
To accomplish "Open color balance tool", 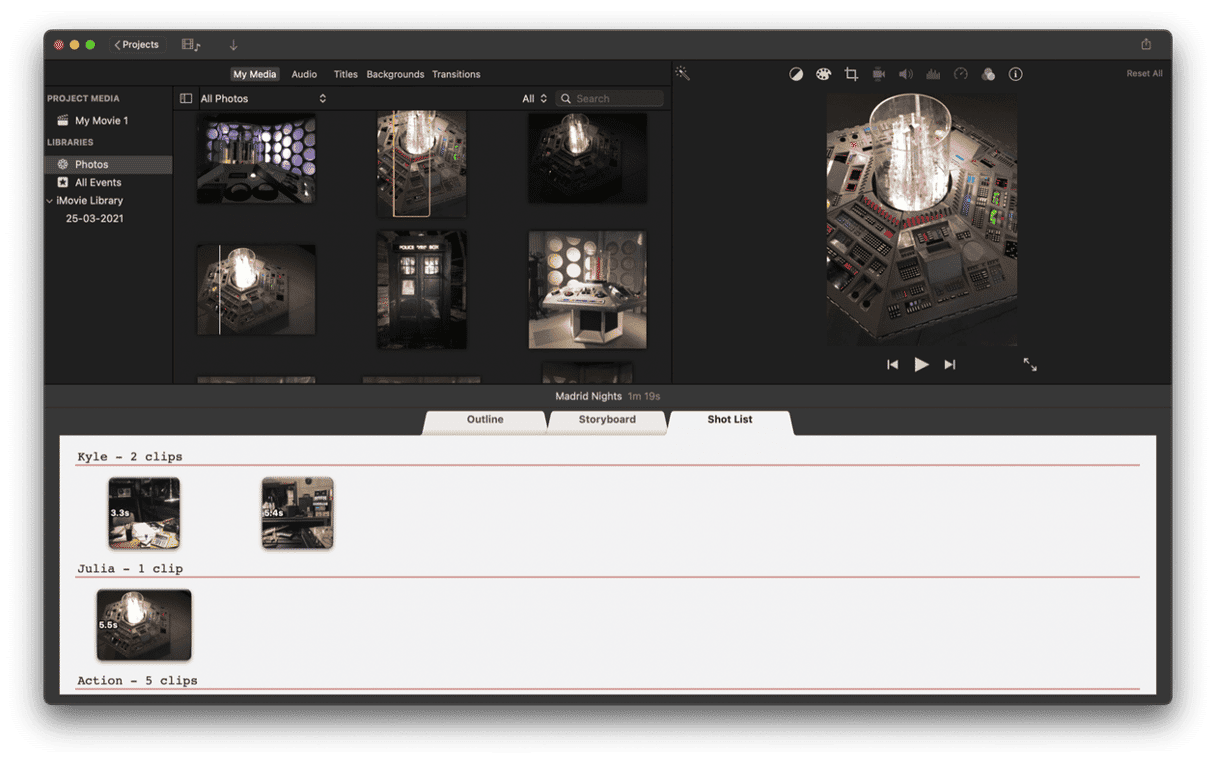I will point(796,74).
